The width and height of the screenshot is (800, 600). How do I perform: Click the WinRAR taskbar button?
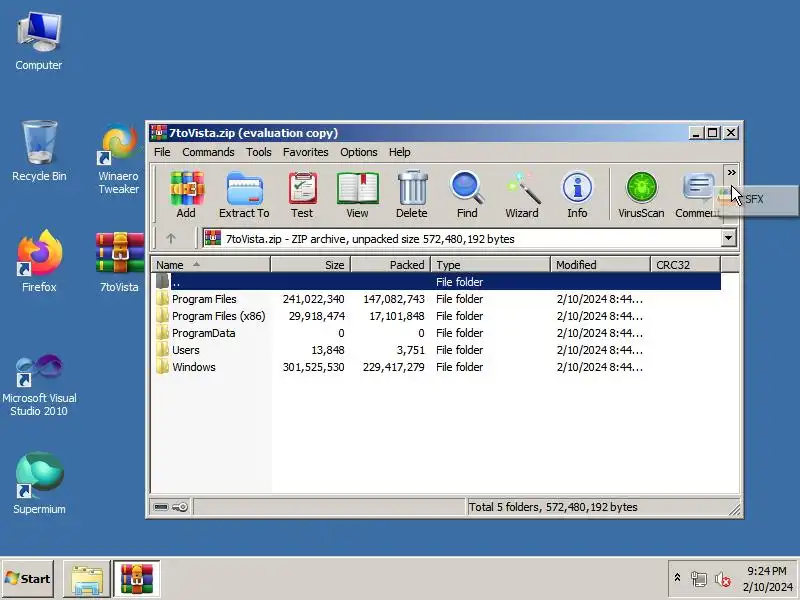click(137, 579)
